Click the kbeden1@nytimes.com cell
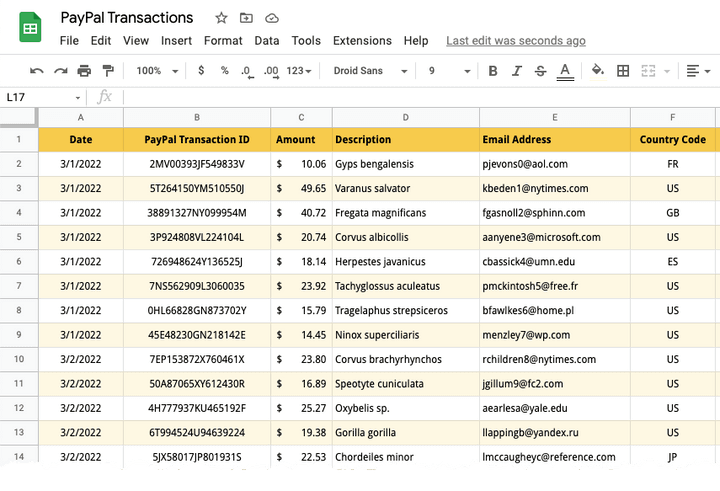 (555, 188)
